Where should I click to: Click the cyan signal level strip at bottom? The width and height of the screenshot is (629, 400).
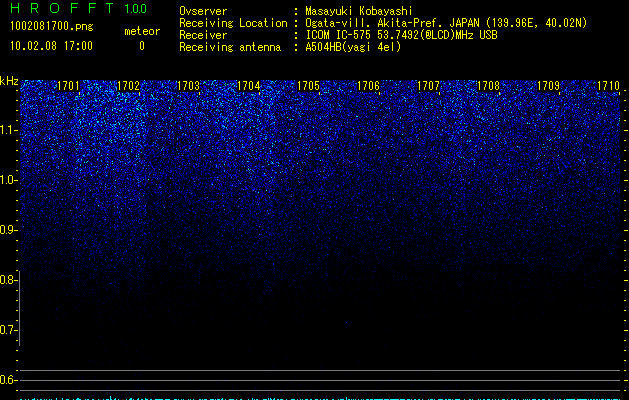[x=320, y=398]
